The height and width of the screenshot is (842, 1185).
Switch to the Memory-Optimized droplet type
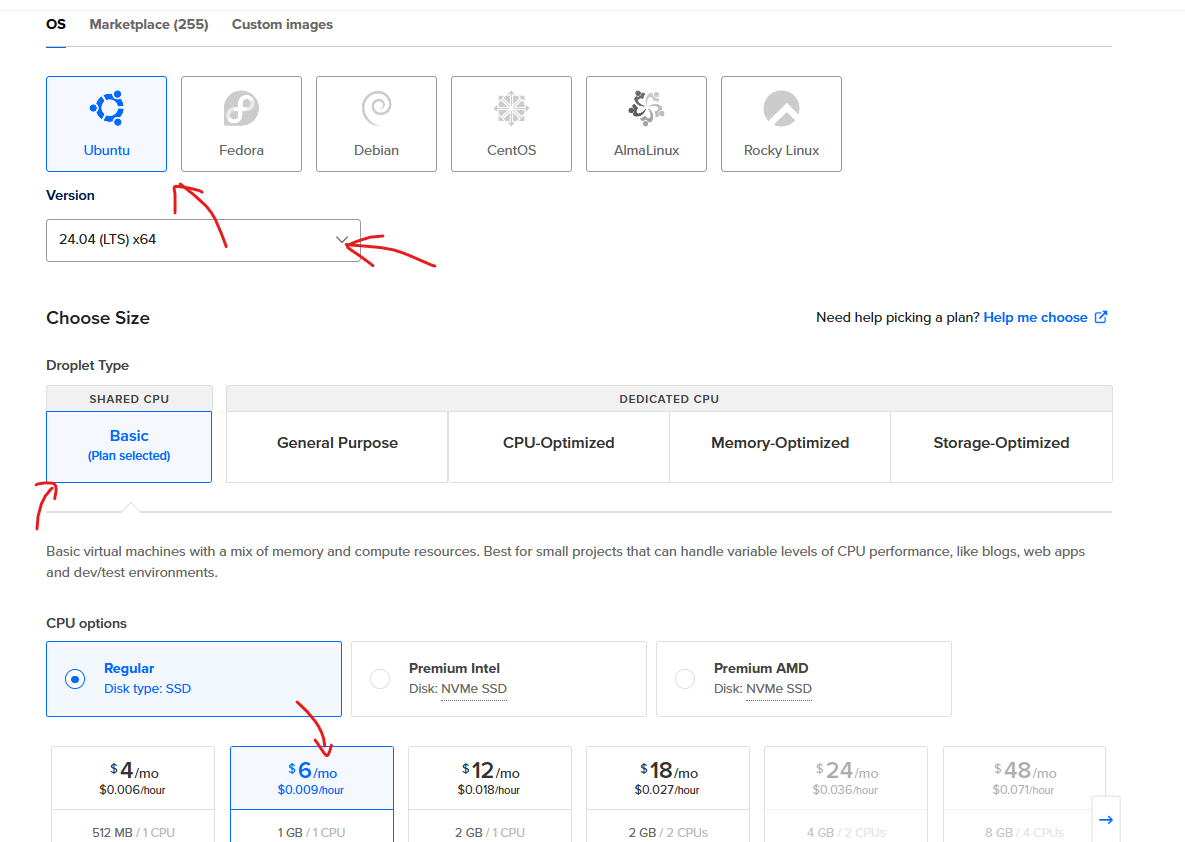click(779, 442)
